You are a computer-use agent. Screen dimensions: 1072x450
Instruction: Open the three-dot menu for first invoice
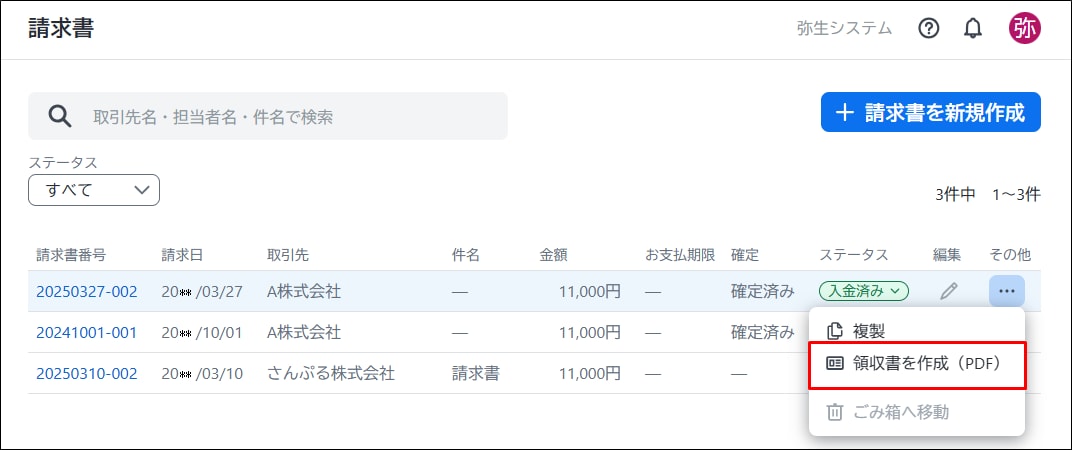(x=1006, y=291)
